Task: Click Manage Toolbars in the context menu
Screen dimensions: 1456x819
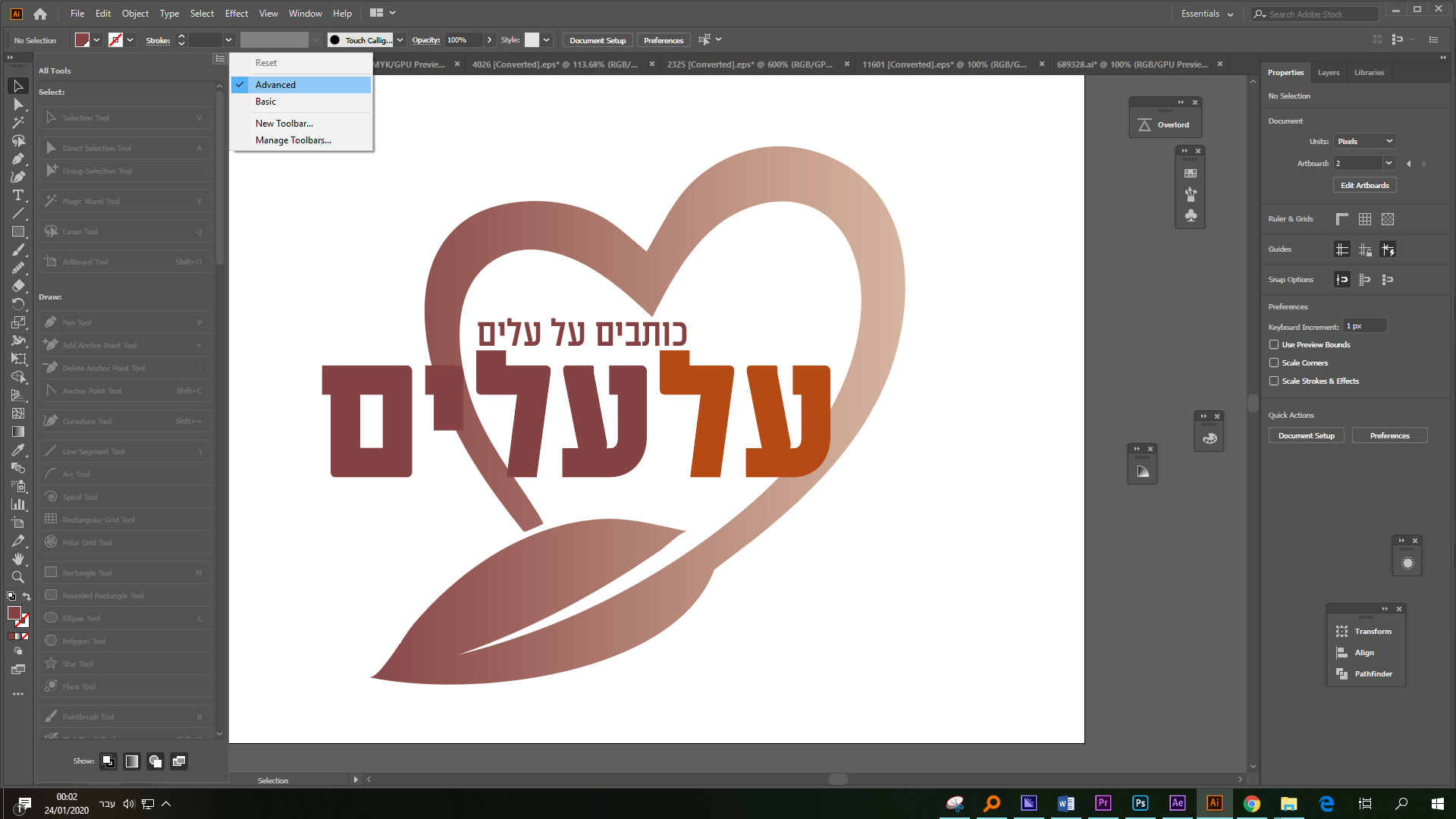Action: (293, 140)
